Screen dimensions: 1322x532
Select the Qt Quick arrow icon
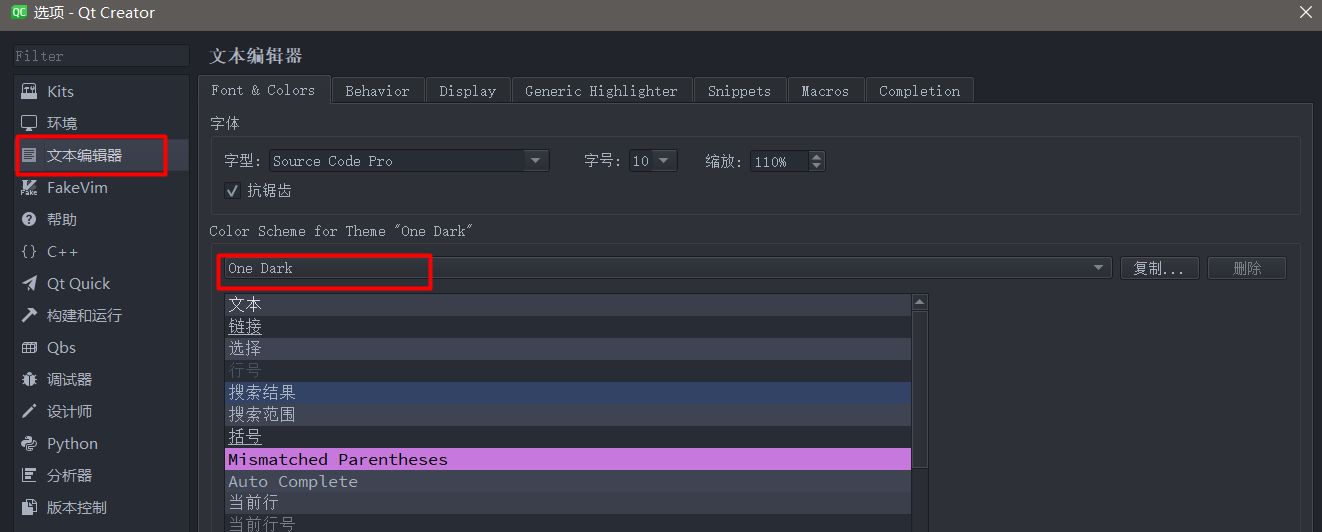point(29,283)
